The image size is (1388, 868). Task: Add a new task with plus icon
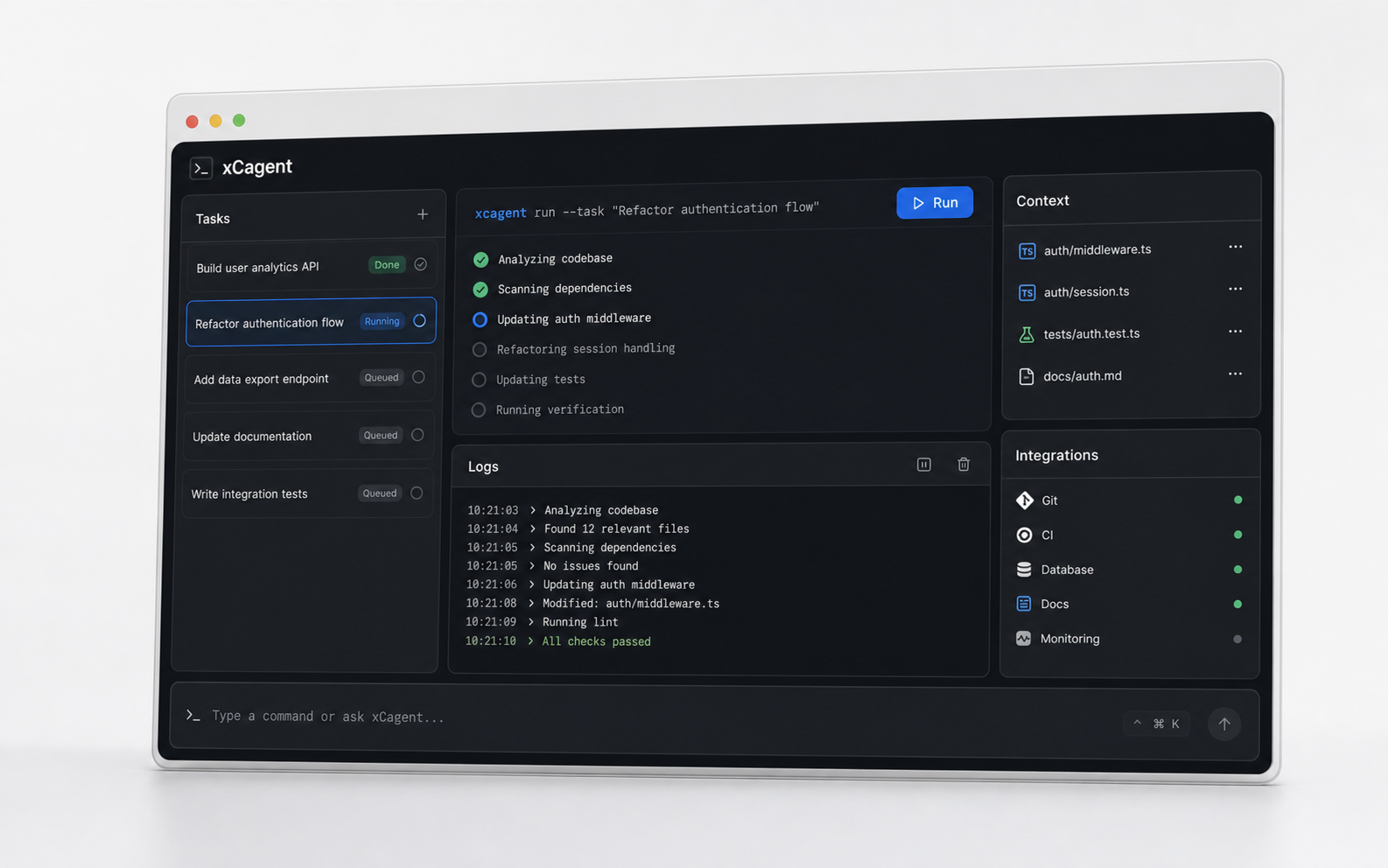click(x=423, y=214)
